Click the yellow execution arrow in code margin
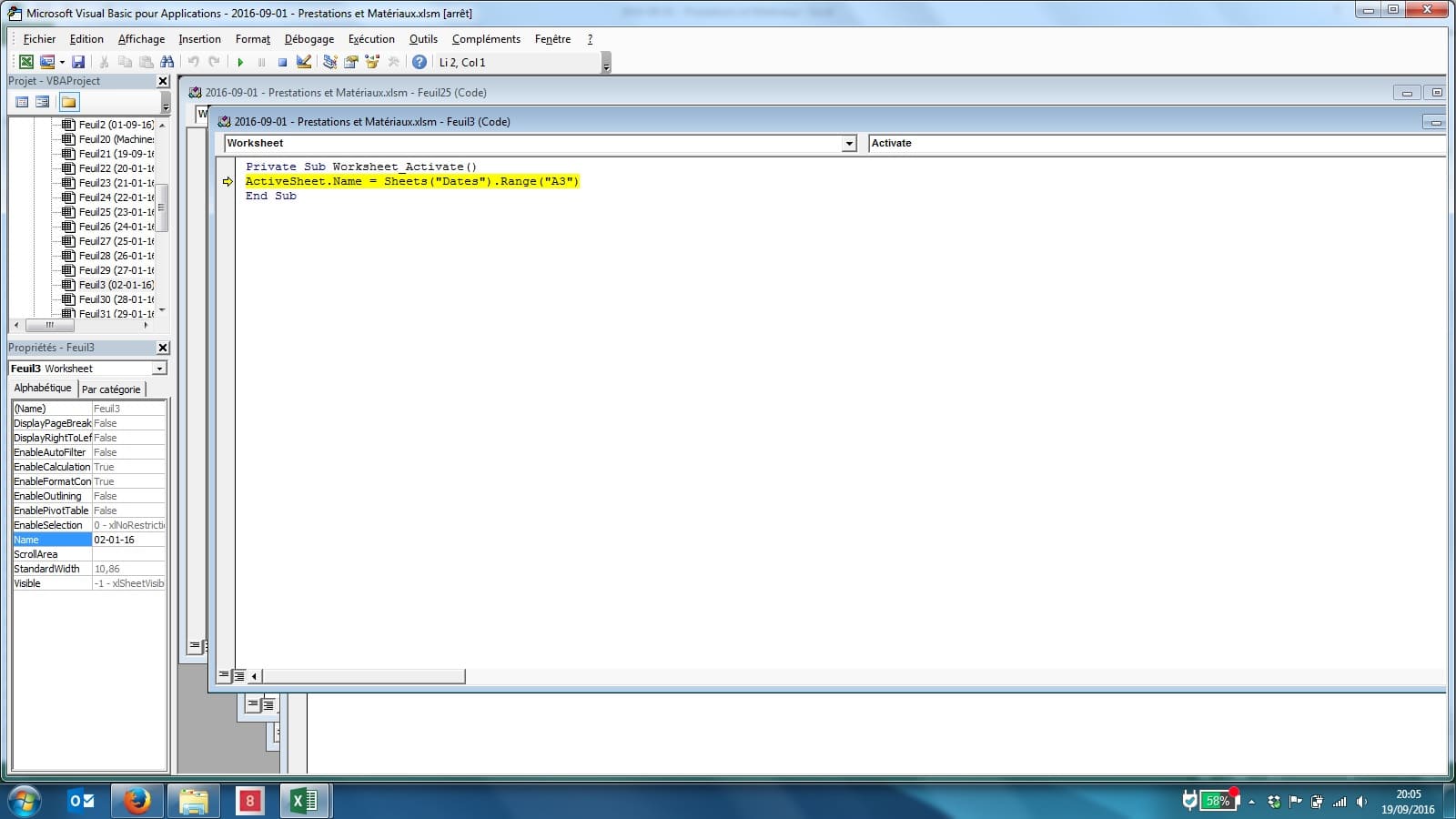Image resolution: width=1456 pixels, height=819 pixels. 227,181
